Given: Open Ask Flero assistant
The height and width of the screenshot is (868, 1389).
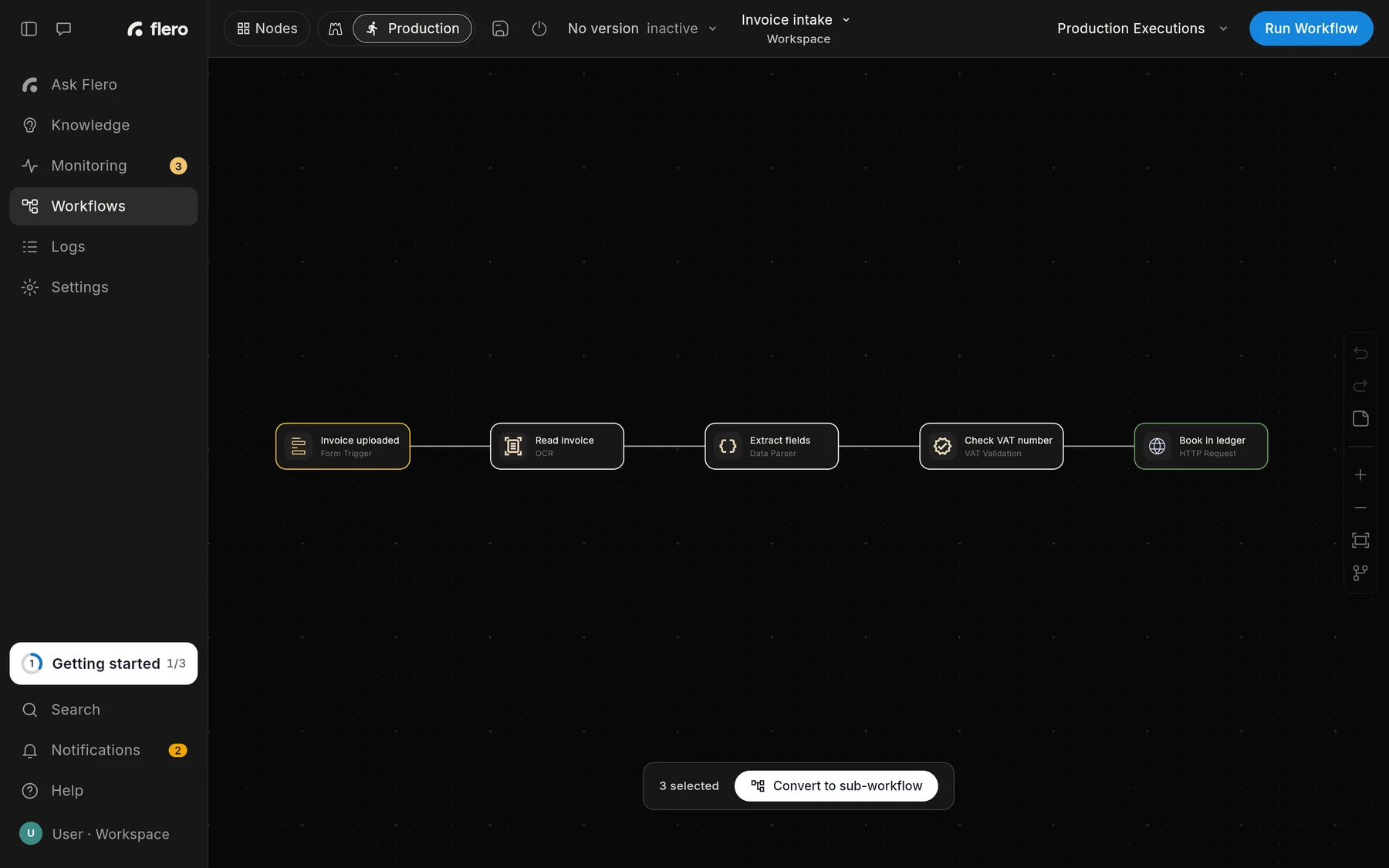Looking at the screenshot, I should coord(103,85).
